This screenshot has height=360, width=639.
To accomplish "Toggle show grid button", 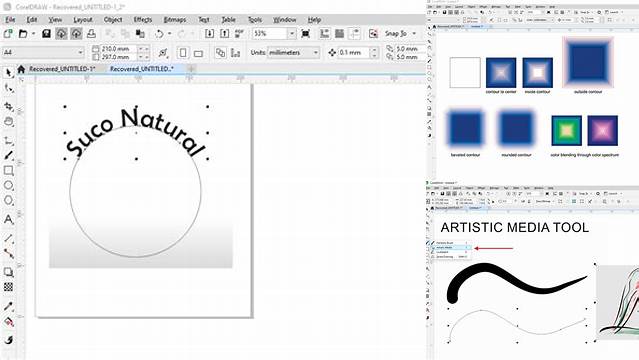I will (x=339, y=33).
